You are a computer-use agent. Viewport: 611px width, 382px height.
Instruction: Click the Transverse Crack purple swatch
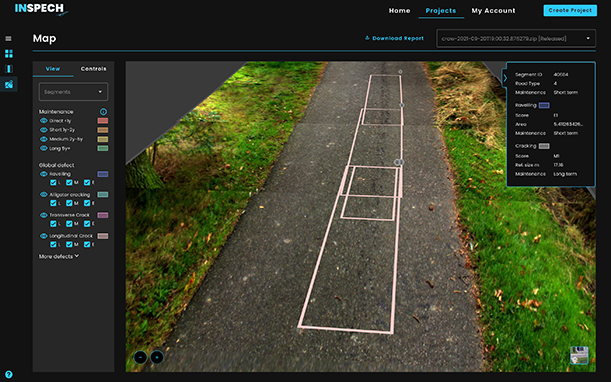coord(103,215)
